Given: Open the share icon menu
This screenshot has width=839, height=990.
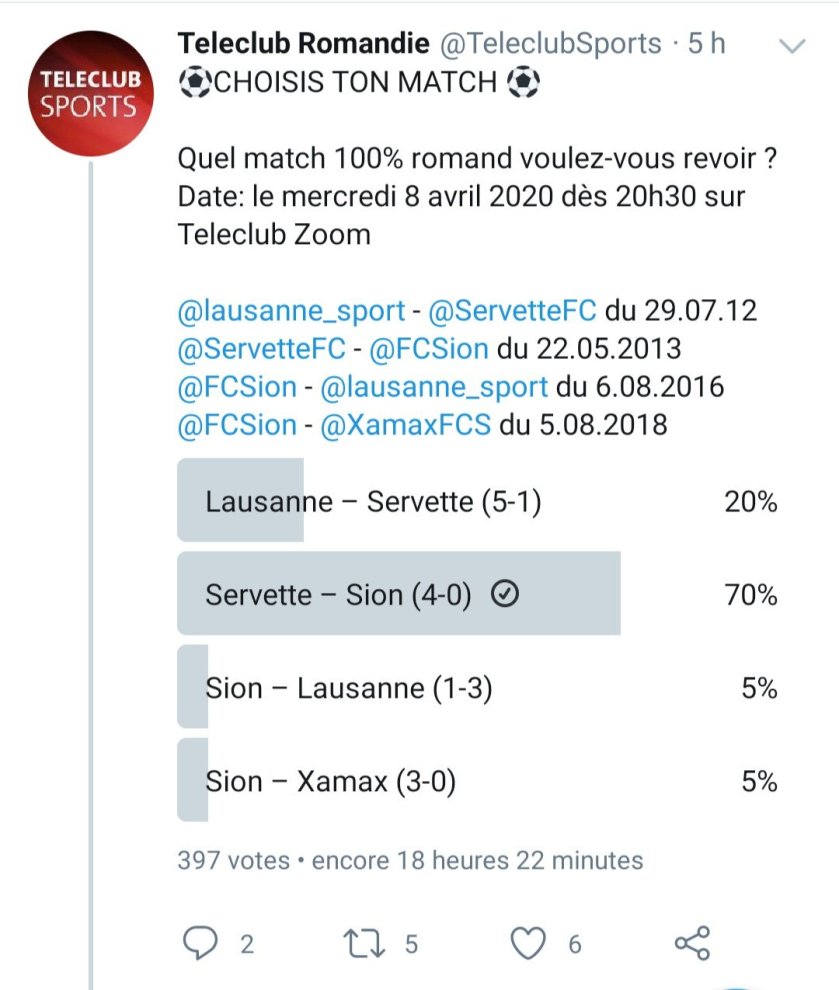Looking at the screenshot, I should click(x=692, y=942).
